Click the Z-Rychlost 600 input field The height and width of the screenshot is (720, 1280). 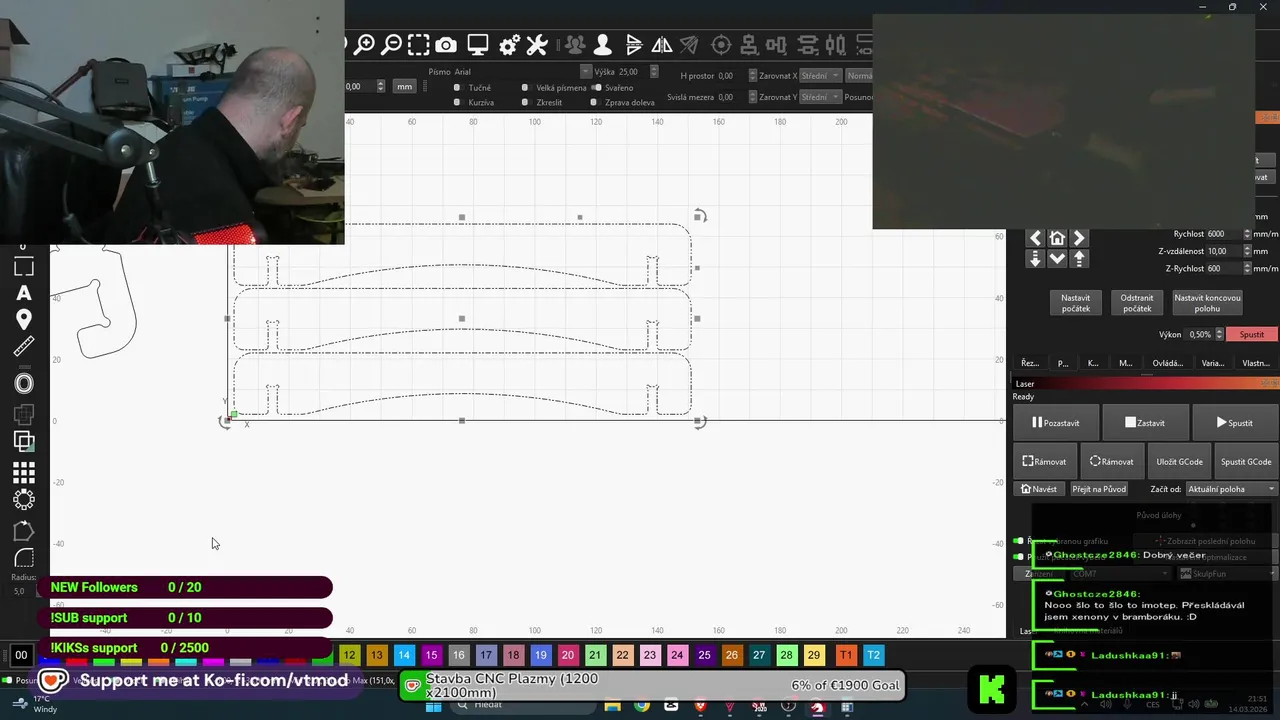point(1222,268)
